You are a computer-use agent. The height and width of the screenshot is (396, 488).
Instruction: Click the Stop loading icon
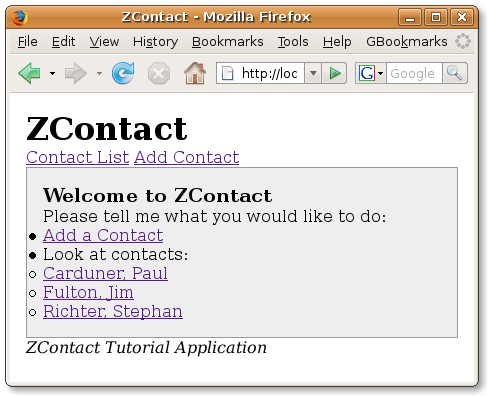pyautogui.click(x=159, y=73)
